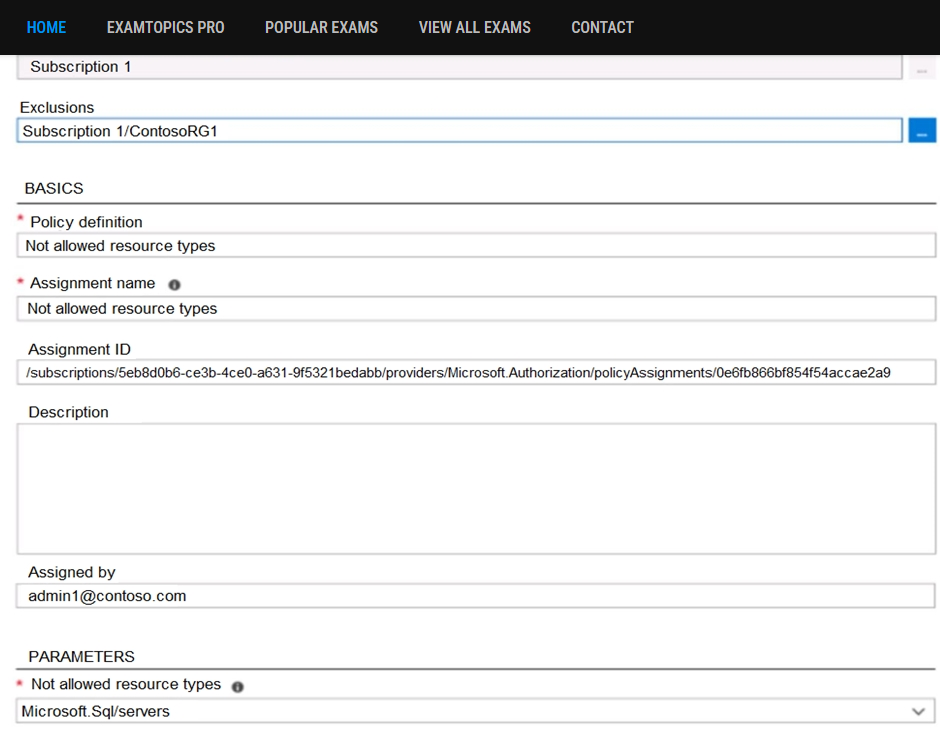The height and width of the screenshot is (733, 940).
Task: Open the Microsoft.Sql/servers dropdown
Action: click(x=476, y=711)
